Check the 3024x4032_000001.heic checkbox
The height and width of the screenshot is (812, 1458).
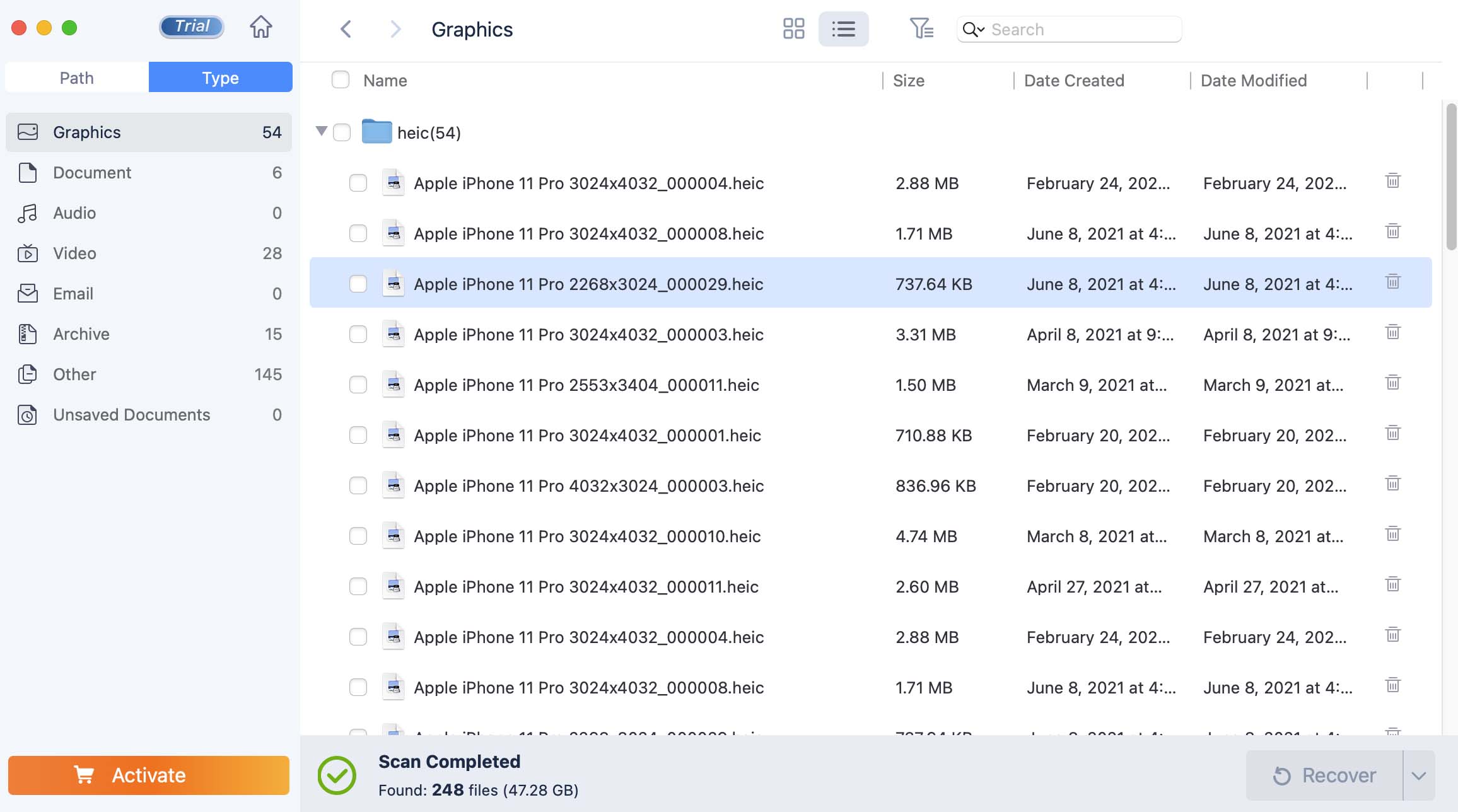(358, 435)
